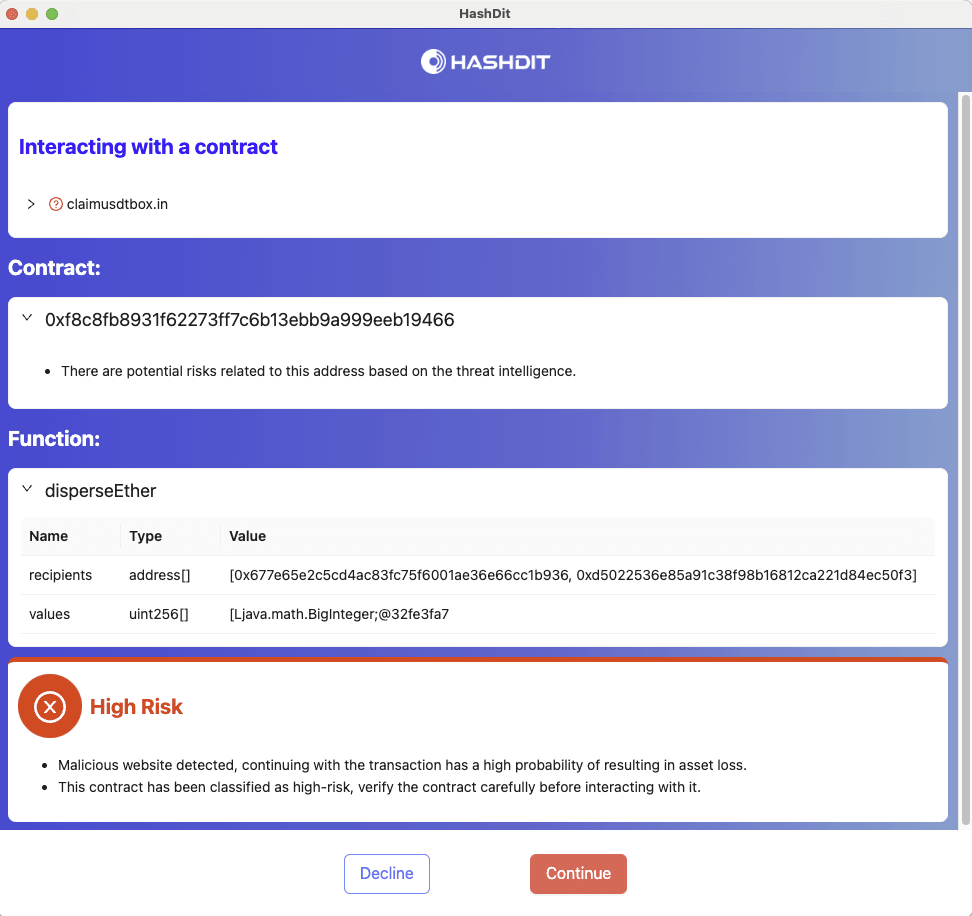Click the recipients address list value
The width and height of the screenshot is (972, 916).
tap(573, 575)
